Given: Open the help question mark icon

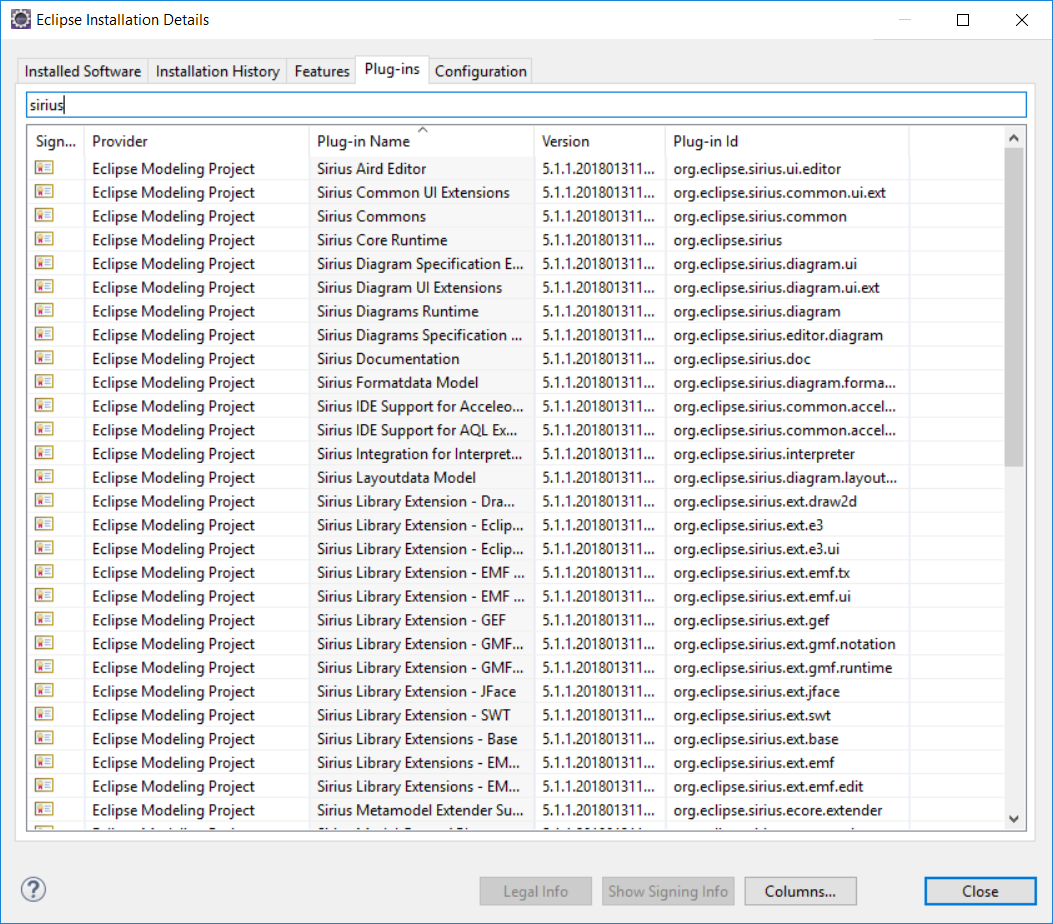Looking at the screenshot, I should 34,890.
